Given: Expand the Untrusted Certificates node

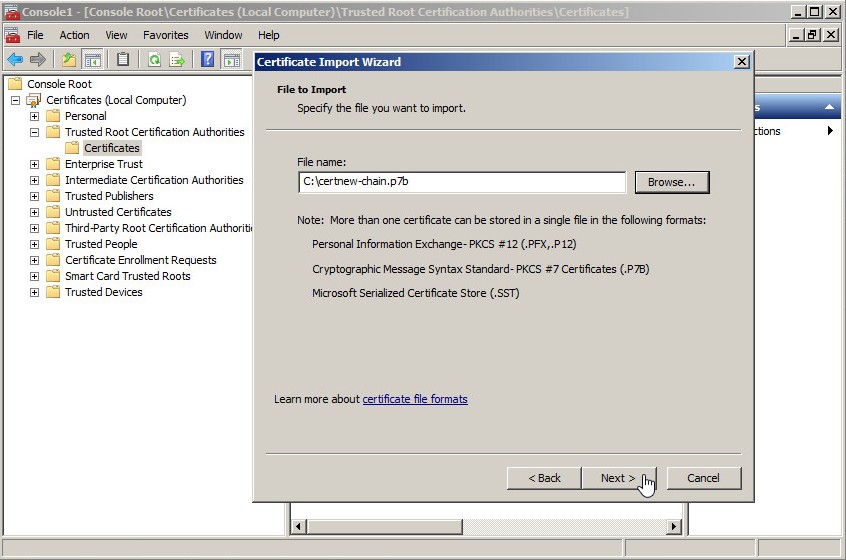Looking at the screenshot, I should pos(34,212).
